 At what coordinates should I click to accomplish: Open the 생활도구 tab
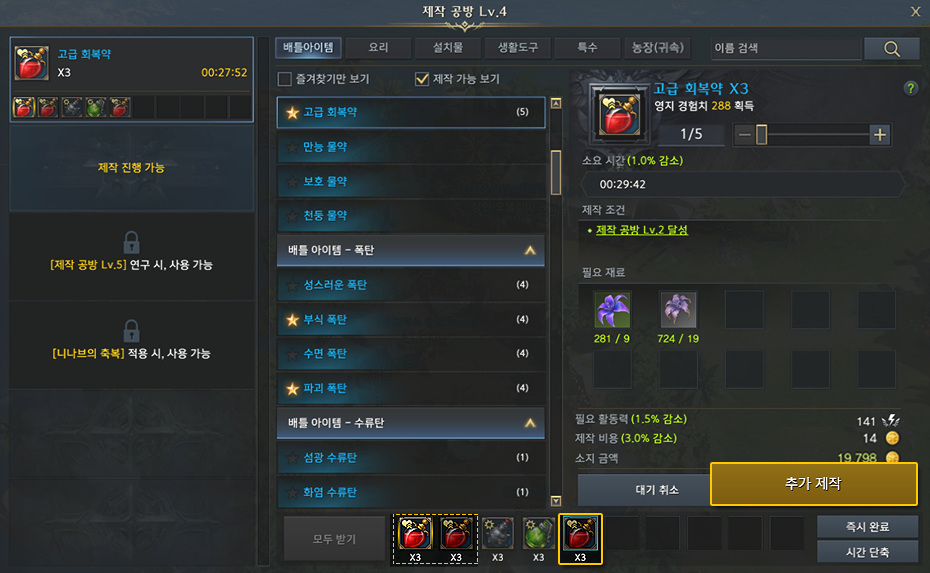(x=517, y=47)
